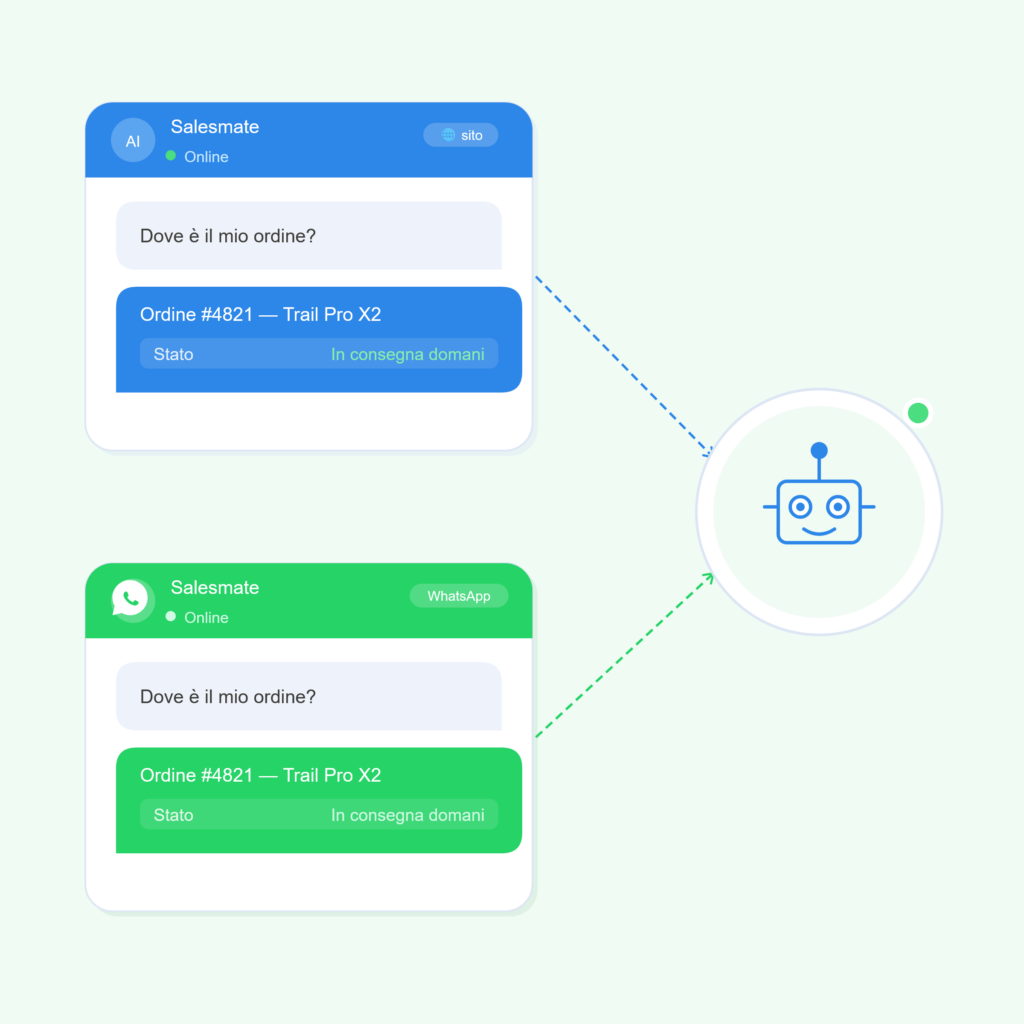
Task: Click the WhatsApp logo icon in green header
Action: pos(131,598)
